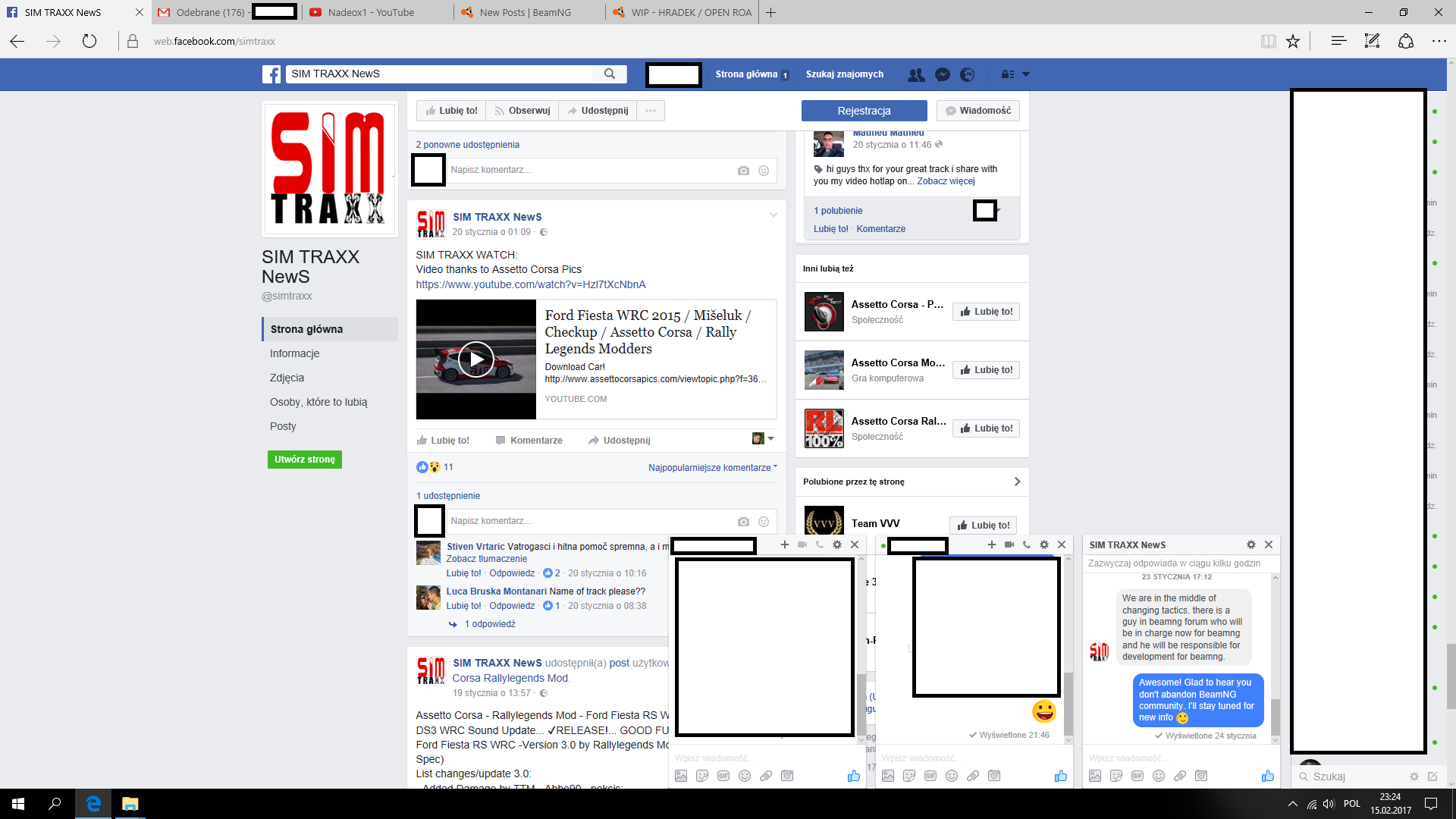This screenshot has height=819, width=1456.
Task: Click the Wpisz wiadomość field in SIM TRAXX chat
Action: coord(1181,758)
